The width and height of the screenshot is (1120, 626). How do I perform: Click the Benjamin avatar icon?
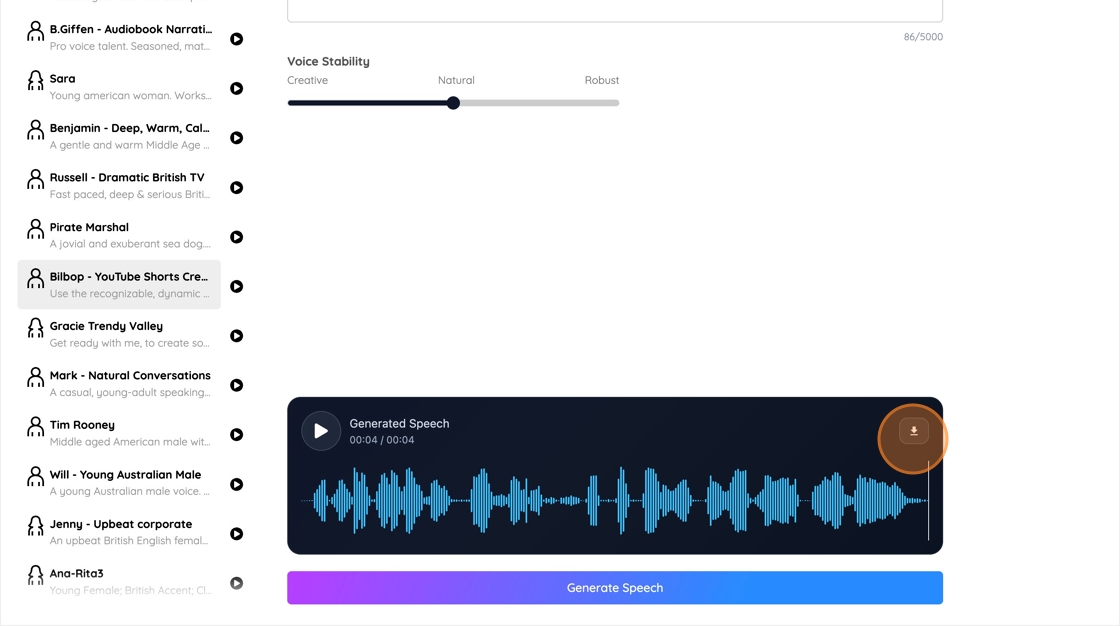pos(35,129)
